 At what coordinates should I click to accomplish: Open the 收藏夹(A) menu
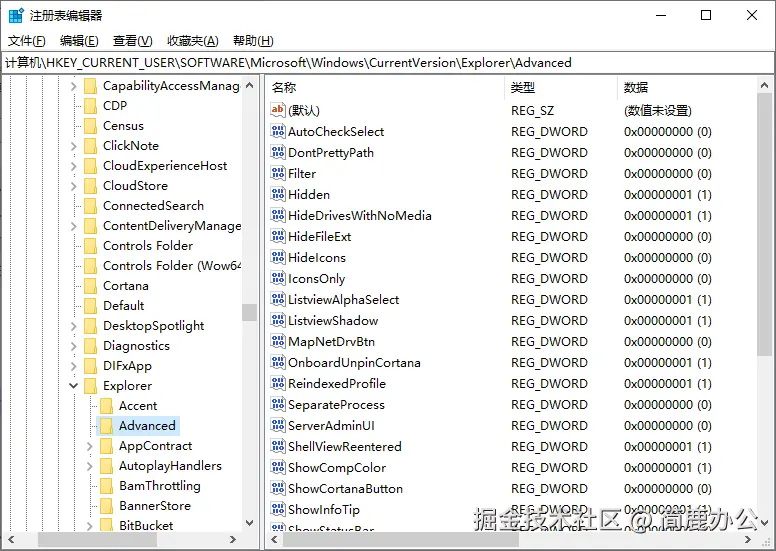(193, 41)
